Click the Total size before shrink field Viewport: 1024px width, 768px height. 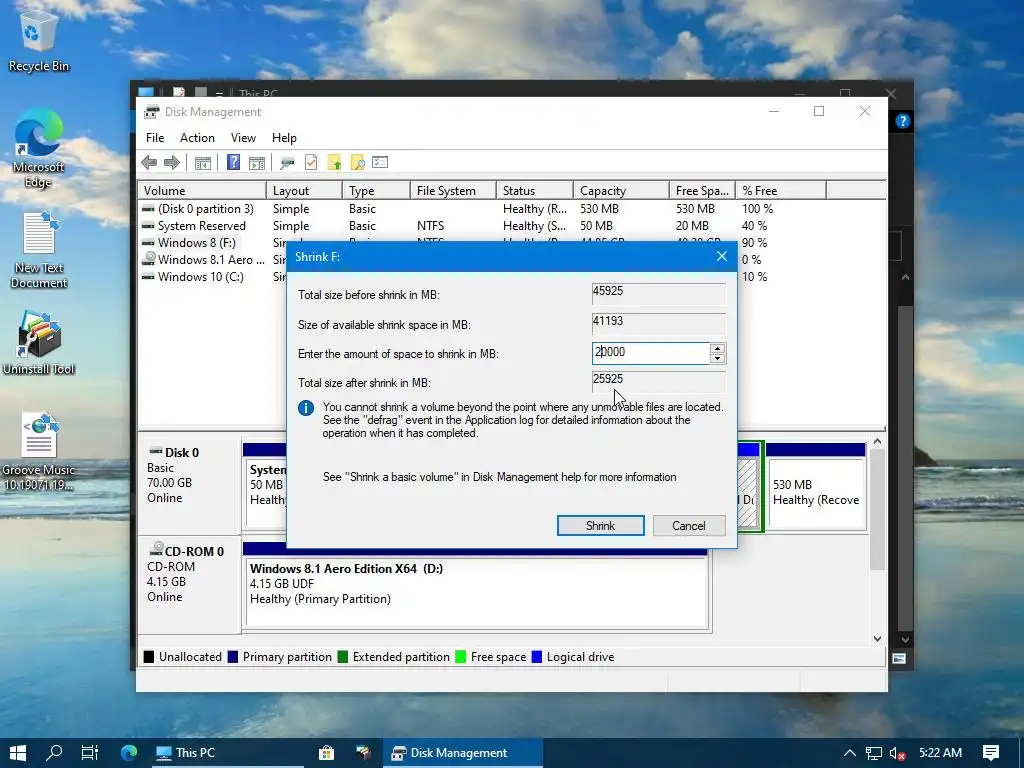tap(658, 293)
